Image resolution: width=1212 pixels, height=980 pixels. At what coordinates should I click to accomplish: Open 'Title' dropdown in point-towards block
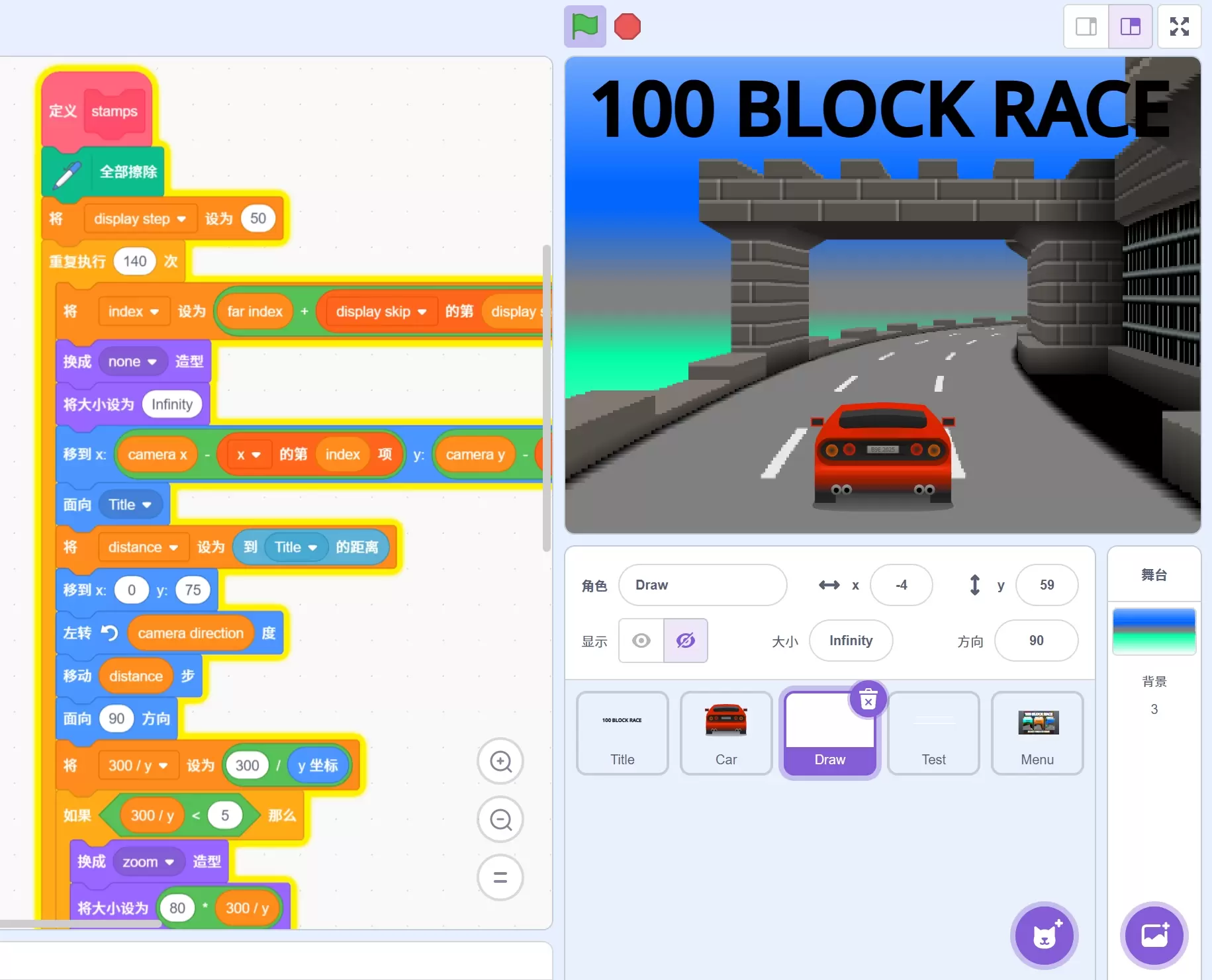pyautogui.click(x=130, y=505)
